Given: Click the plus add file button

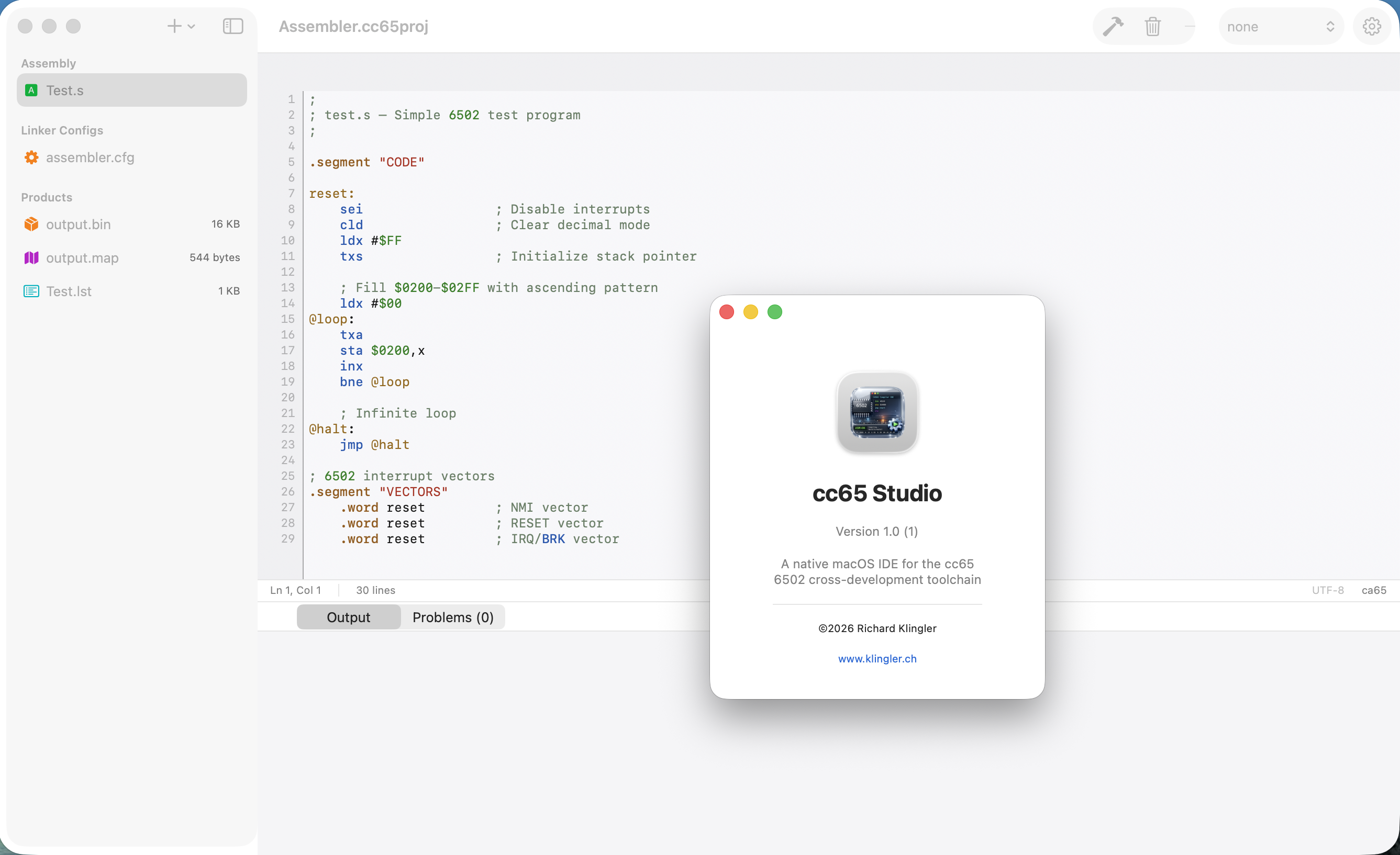Looking at the screenshot, I should pos(174,27).
